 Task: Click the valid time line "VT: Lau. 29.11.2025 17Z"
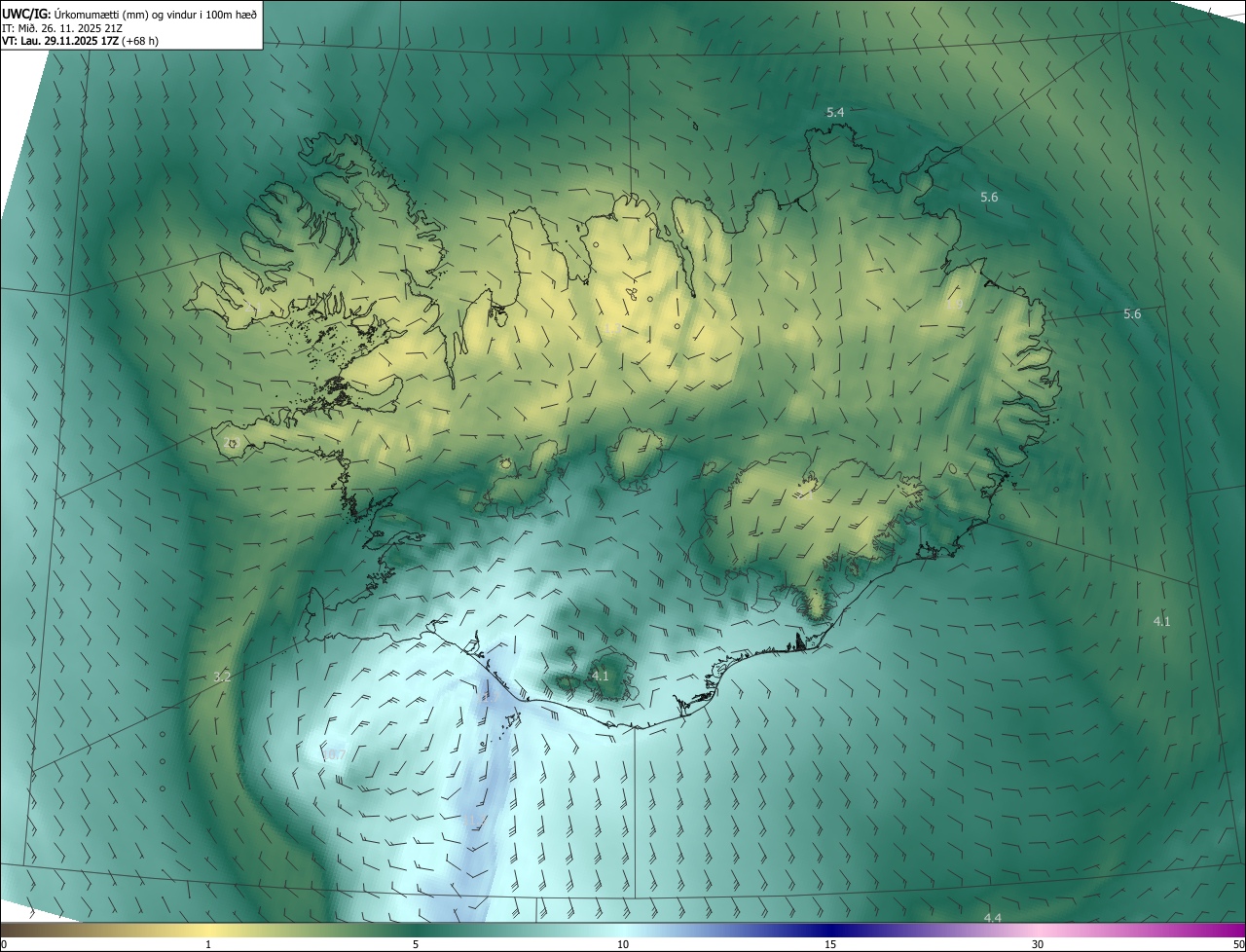tap(60, 41)
